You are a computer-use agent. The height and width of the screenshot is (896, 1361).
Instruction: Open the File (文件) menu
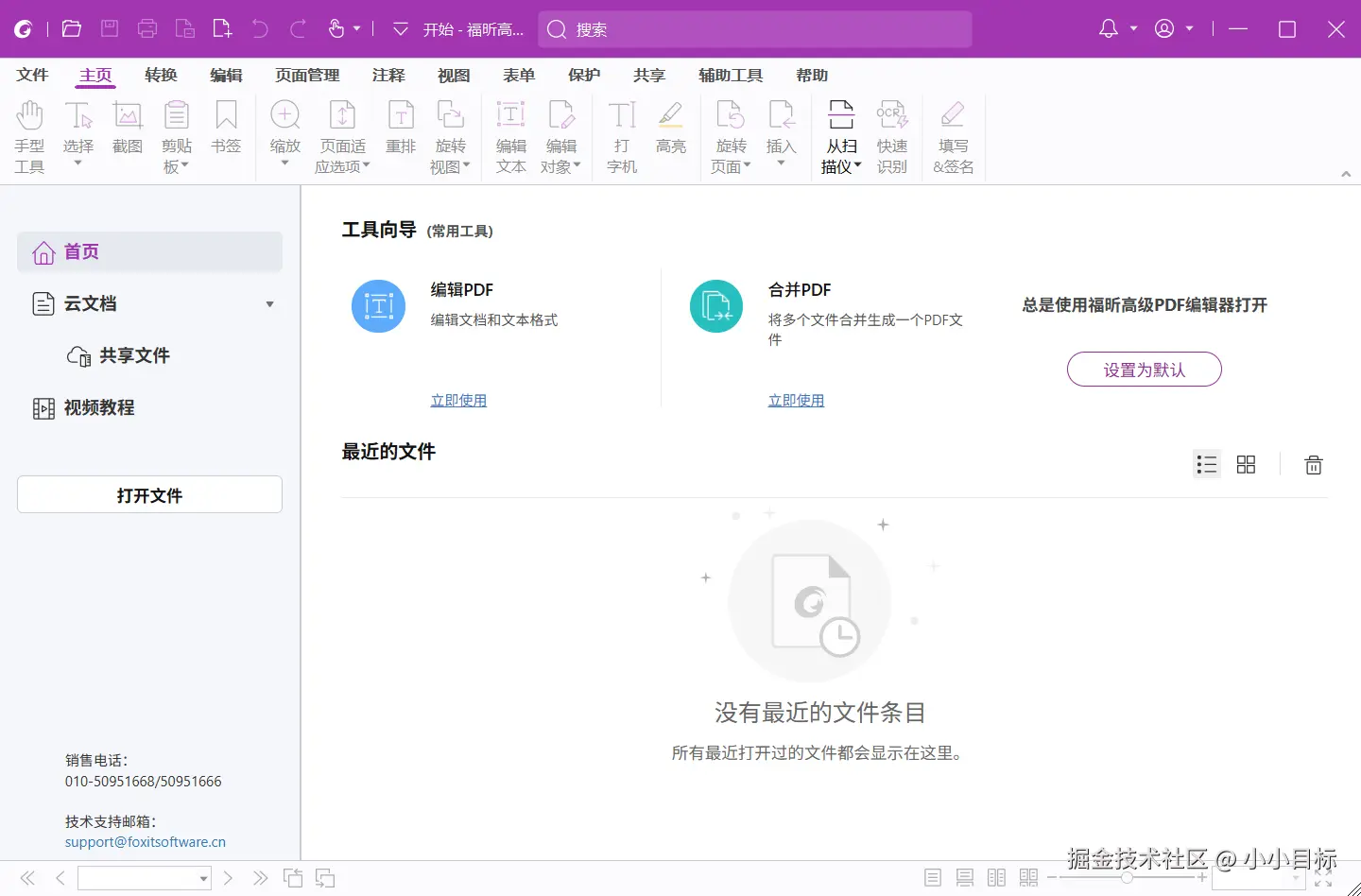32,76
